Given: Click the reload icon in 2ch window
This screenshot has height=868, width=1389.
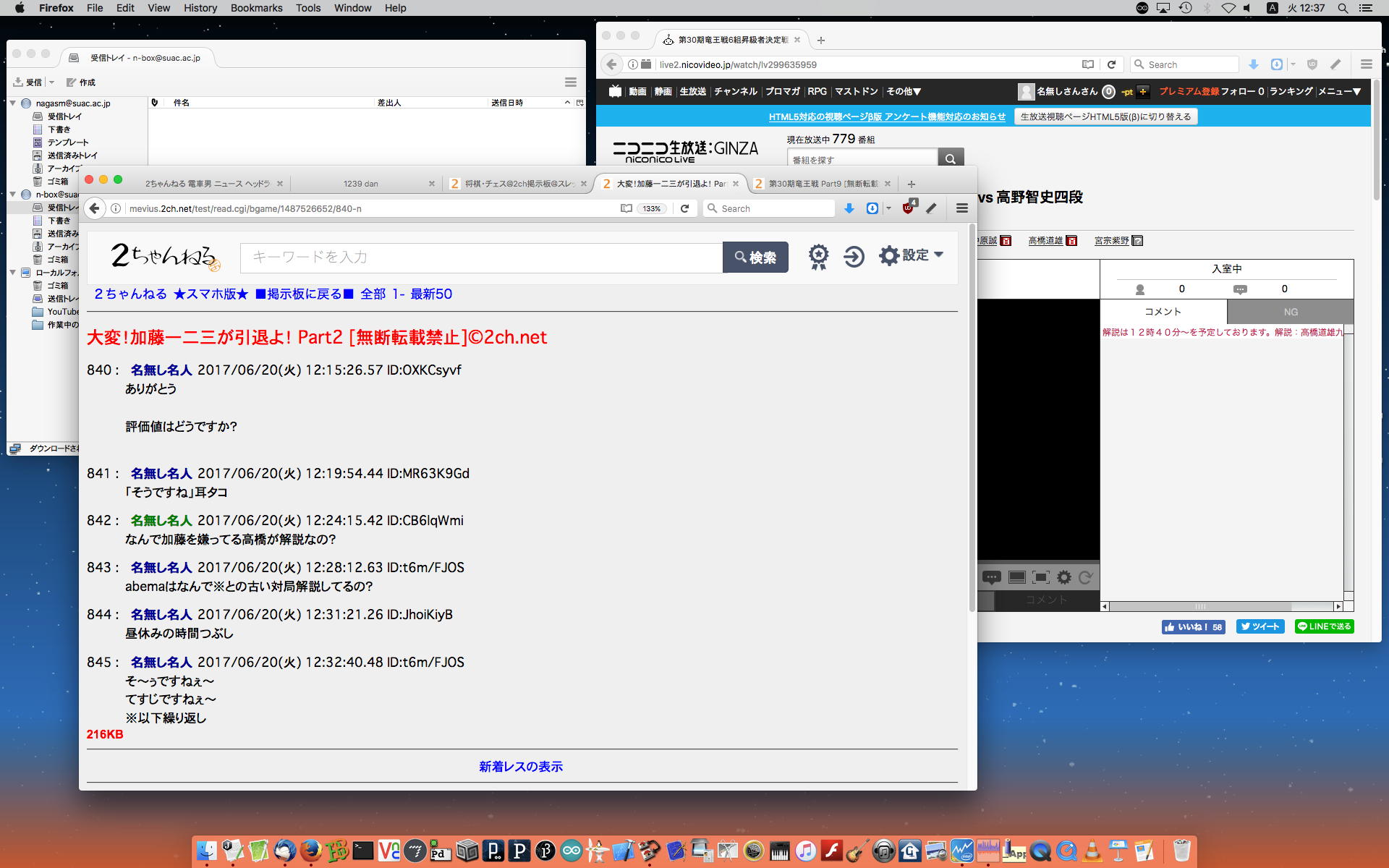Looking at the screenshot, I should coord(684,208).
